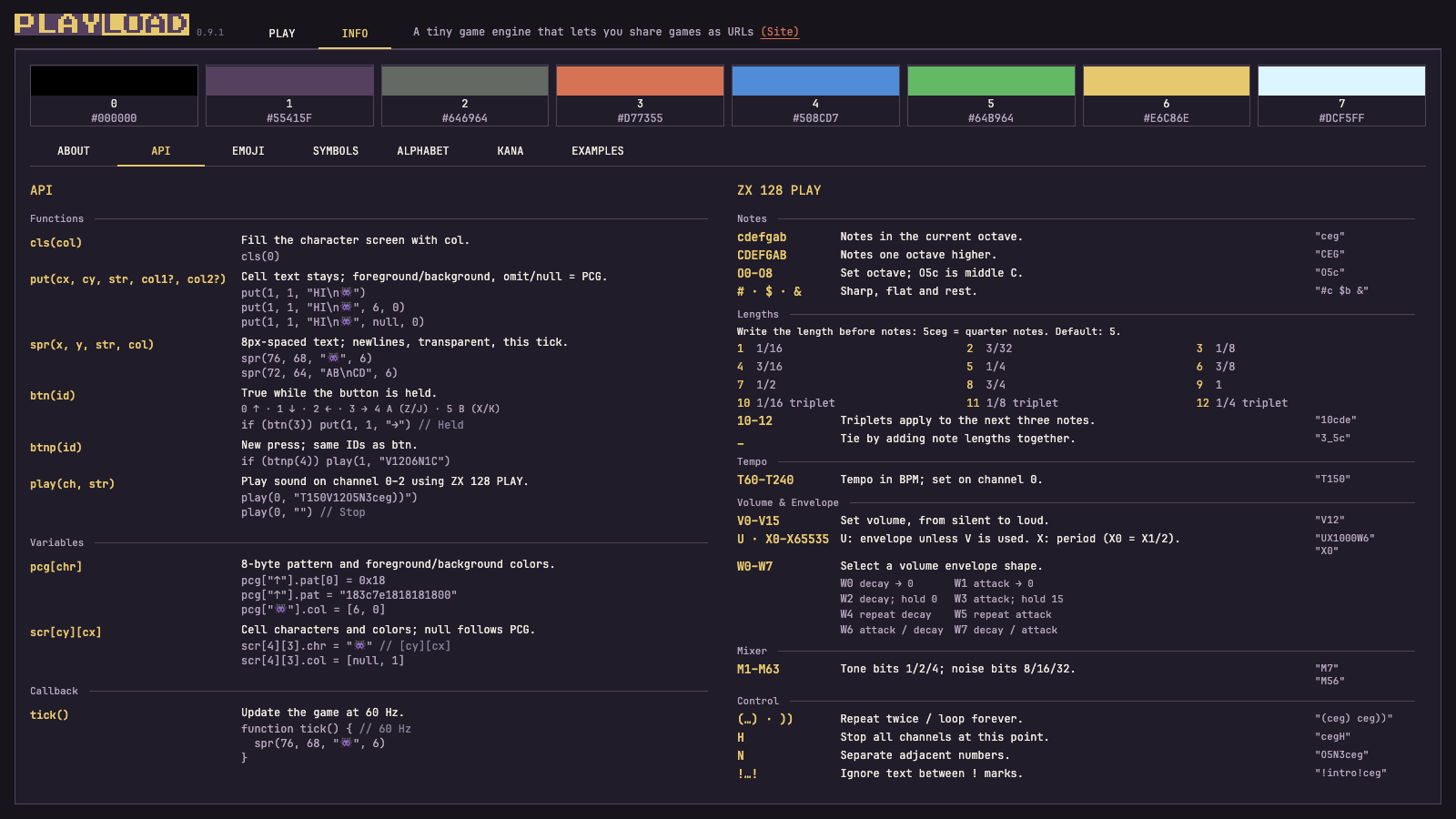Pick color swatch 3 #D77355
This screenshot has width=1456, height=819.
tap(640, 96)
